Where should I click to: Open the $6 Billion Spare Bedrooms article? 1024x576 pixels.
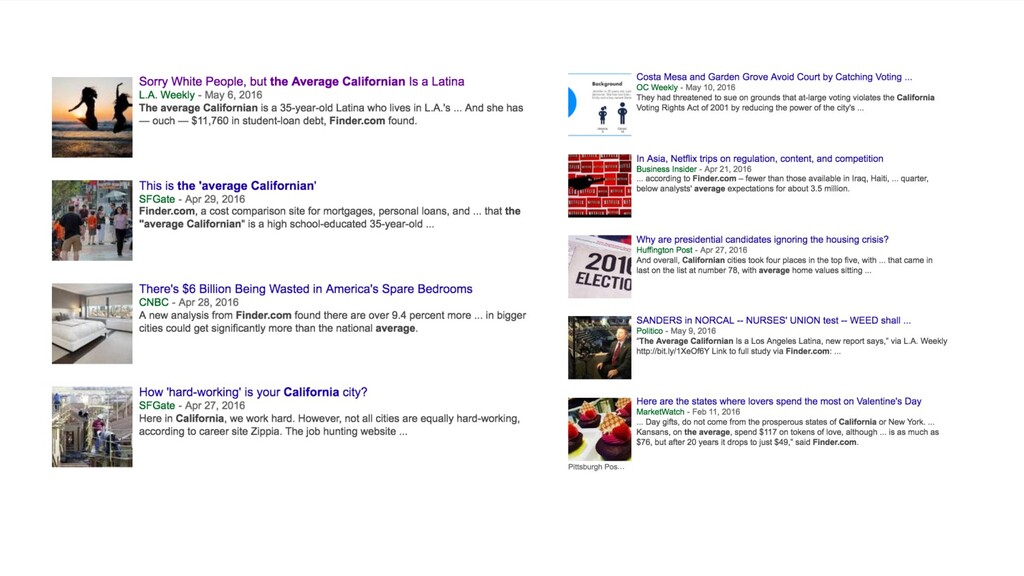(x=305, y=289)
